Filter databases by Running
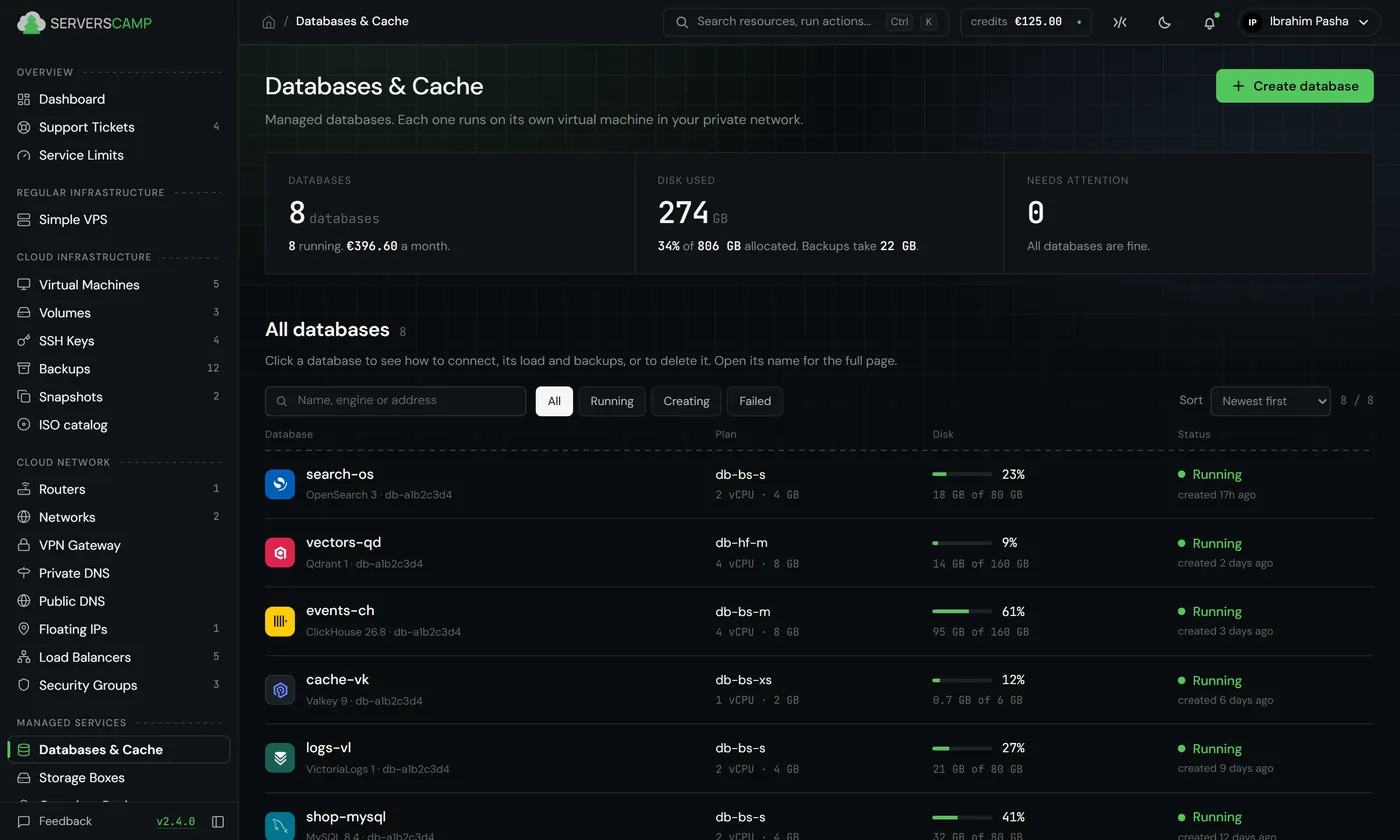Image resolution: width=1400 pixels, height=840 pixels. [612, 401]
